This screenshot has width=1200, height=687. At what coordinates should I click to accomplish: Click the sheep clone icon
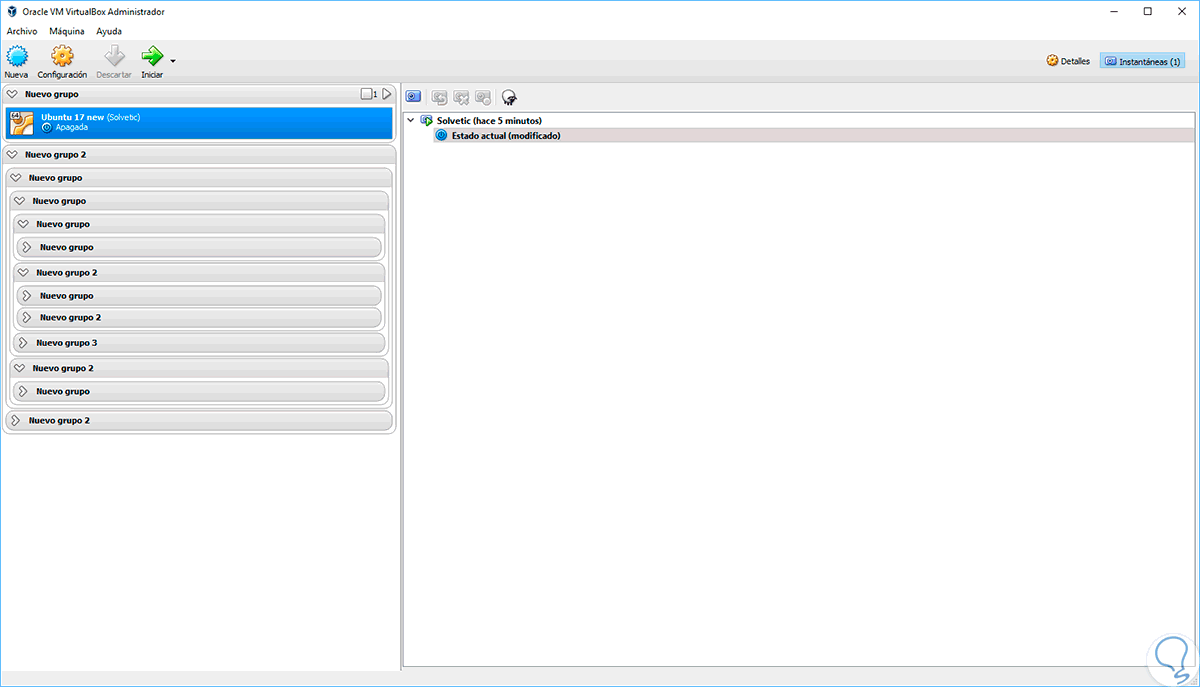(509, 97)
